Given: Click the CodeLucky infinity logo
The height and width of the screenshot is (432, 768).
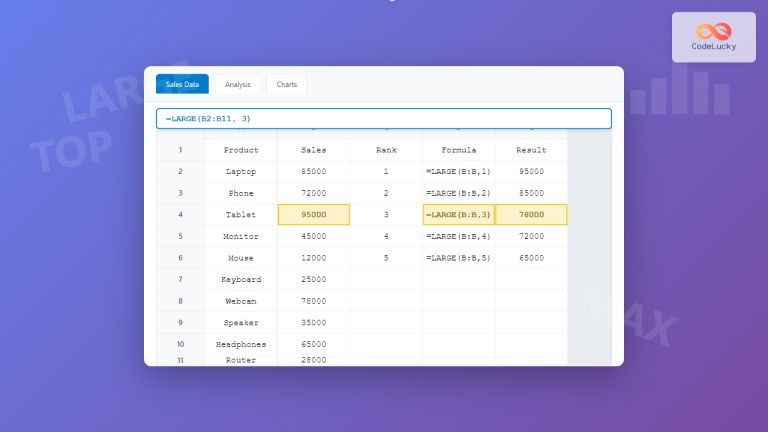Looking at the screenshot, I should tap(714, 31).
